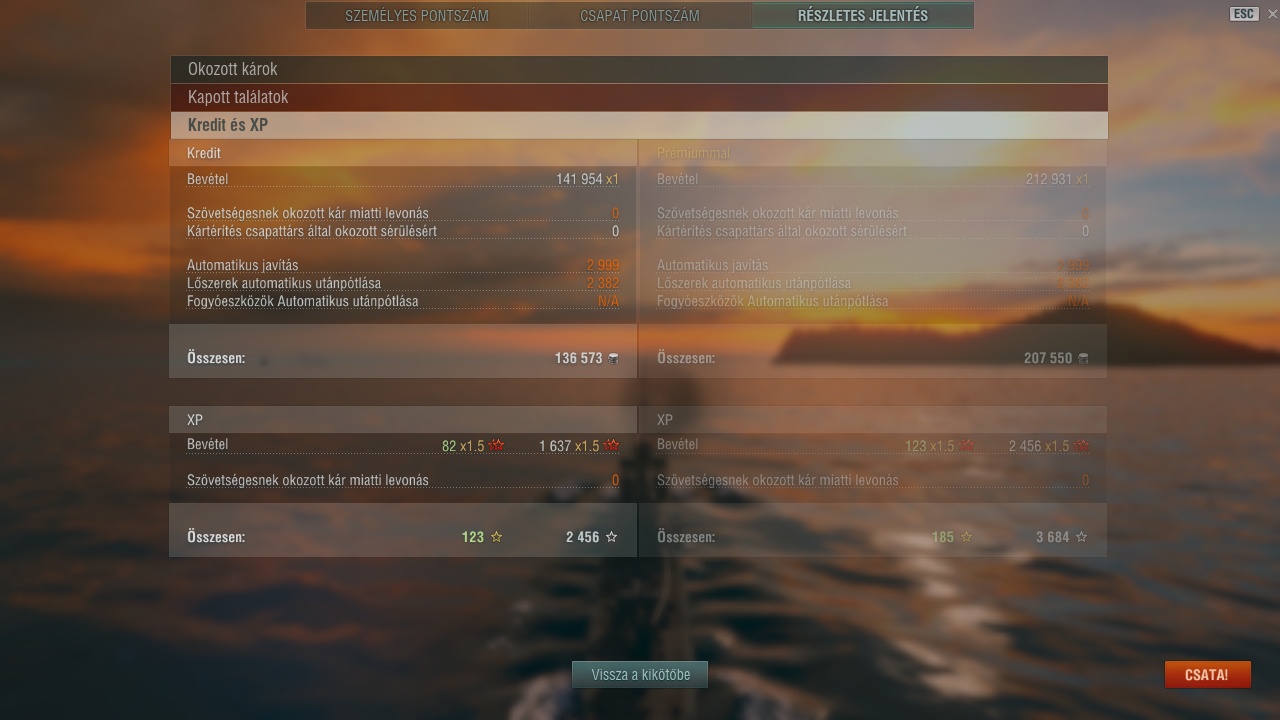This screenshot has width=1280, height=720.
Task: Open the Csapat pontszám tab
Action: [x=640, y=16]
